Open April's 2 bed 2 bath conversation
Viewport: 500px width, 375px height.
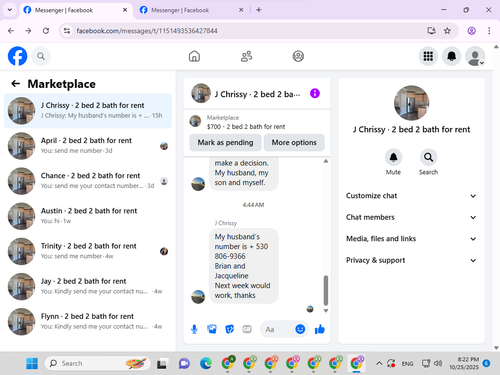tap(88, 146)
